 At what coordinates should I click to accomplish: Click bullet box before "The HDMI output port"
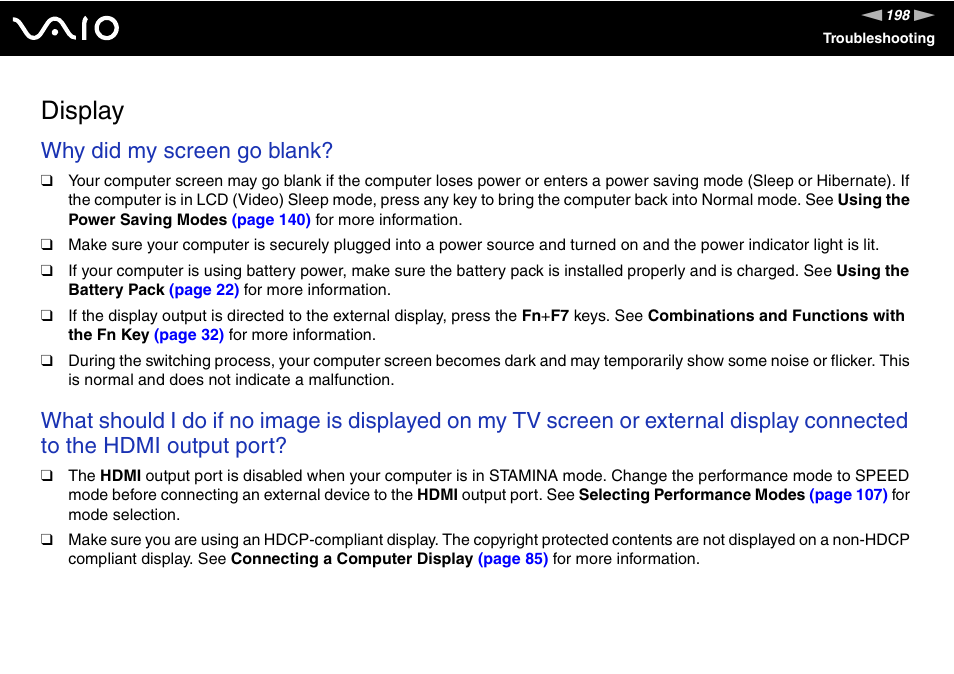coord(47,475)
